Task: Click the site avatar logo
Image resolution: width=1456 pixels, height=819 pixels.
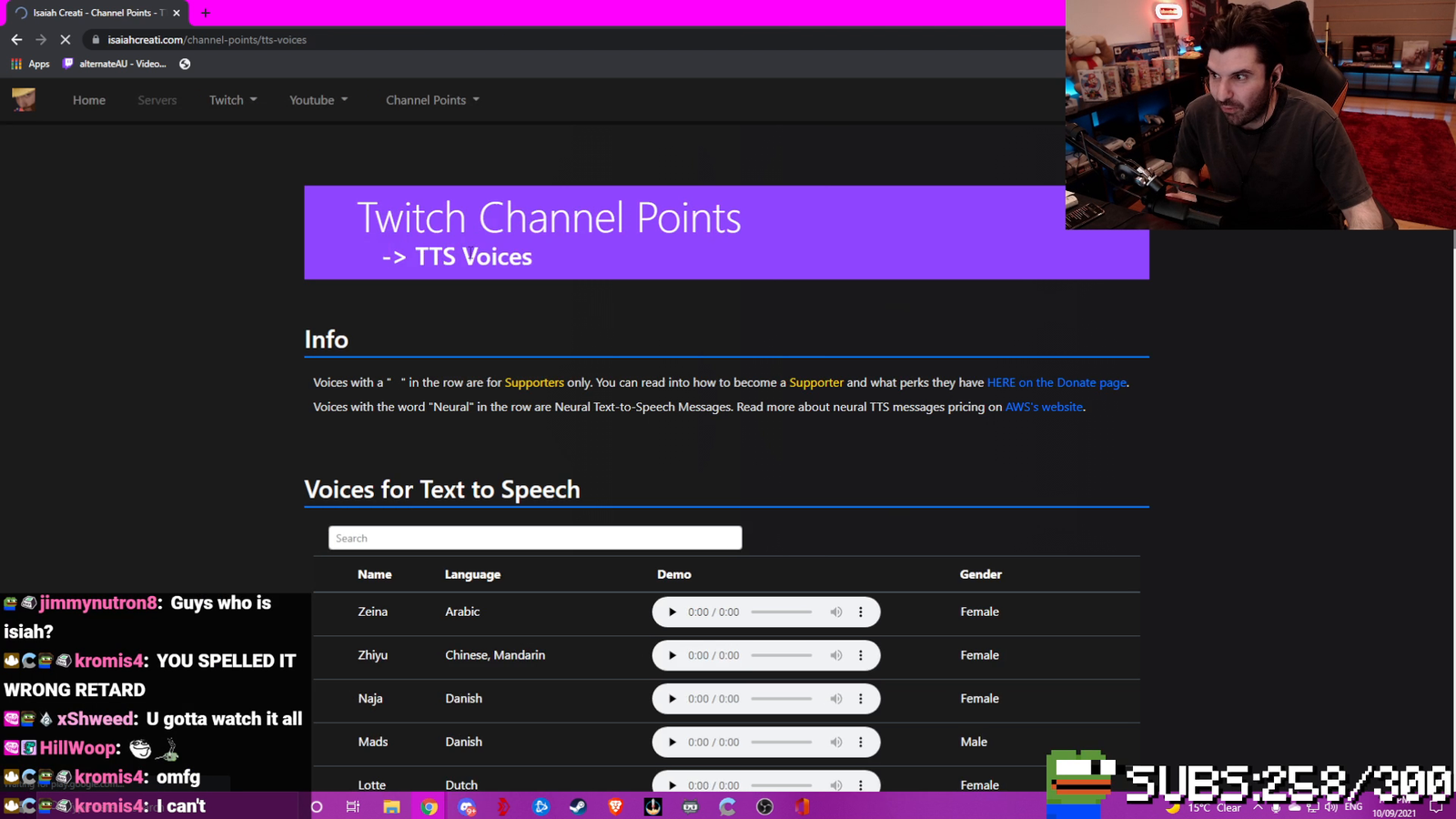Action: click(24, 99)
